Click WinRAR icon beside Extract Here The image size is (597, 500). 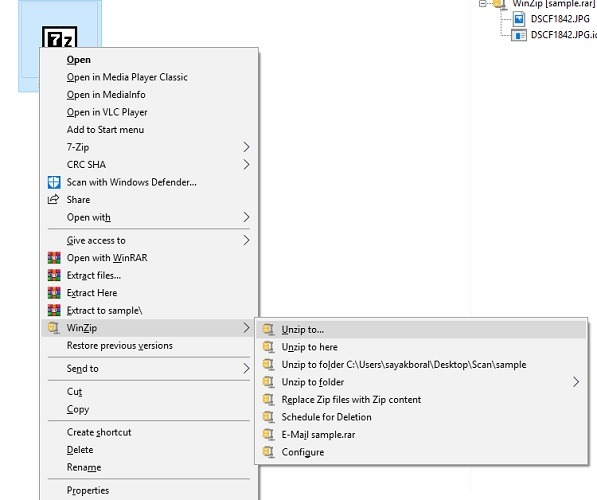coord(54,293)
